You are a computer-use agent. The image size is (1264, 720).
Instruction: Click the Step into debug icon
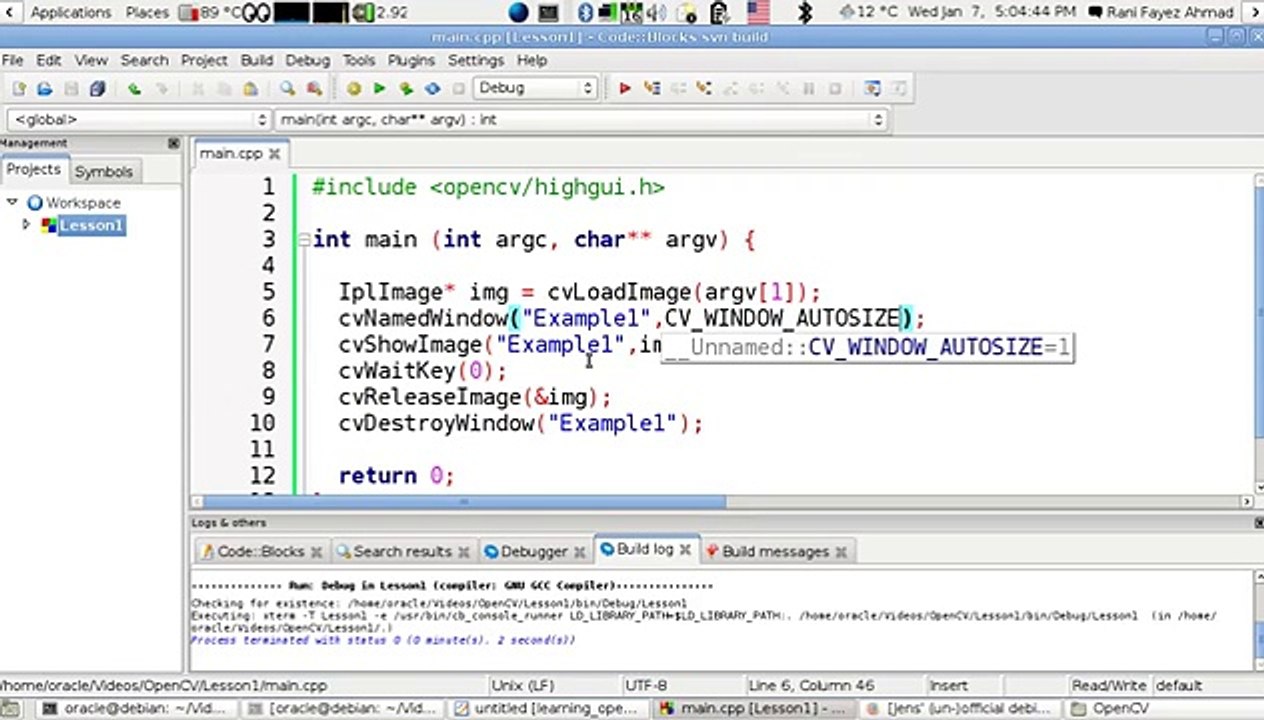(x=704, y=89)
